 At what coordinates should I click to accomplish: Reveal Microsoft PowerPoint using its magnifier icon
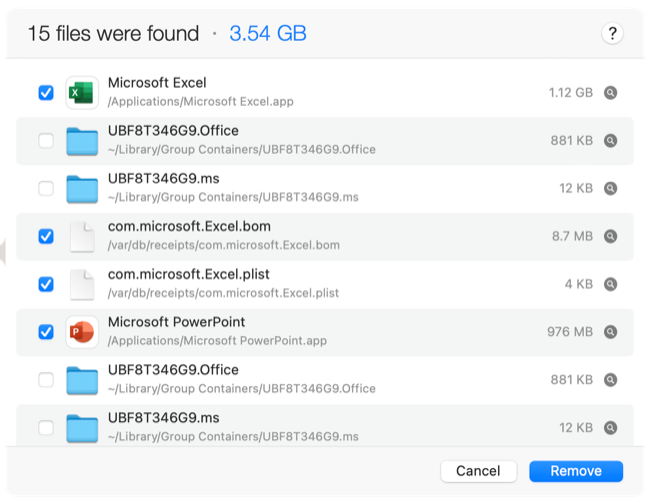tap(611, 332)
